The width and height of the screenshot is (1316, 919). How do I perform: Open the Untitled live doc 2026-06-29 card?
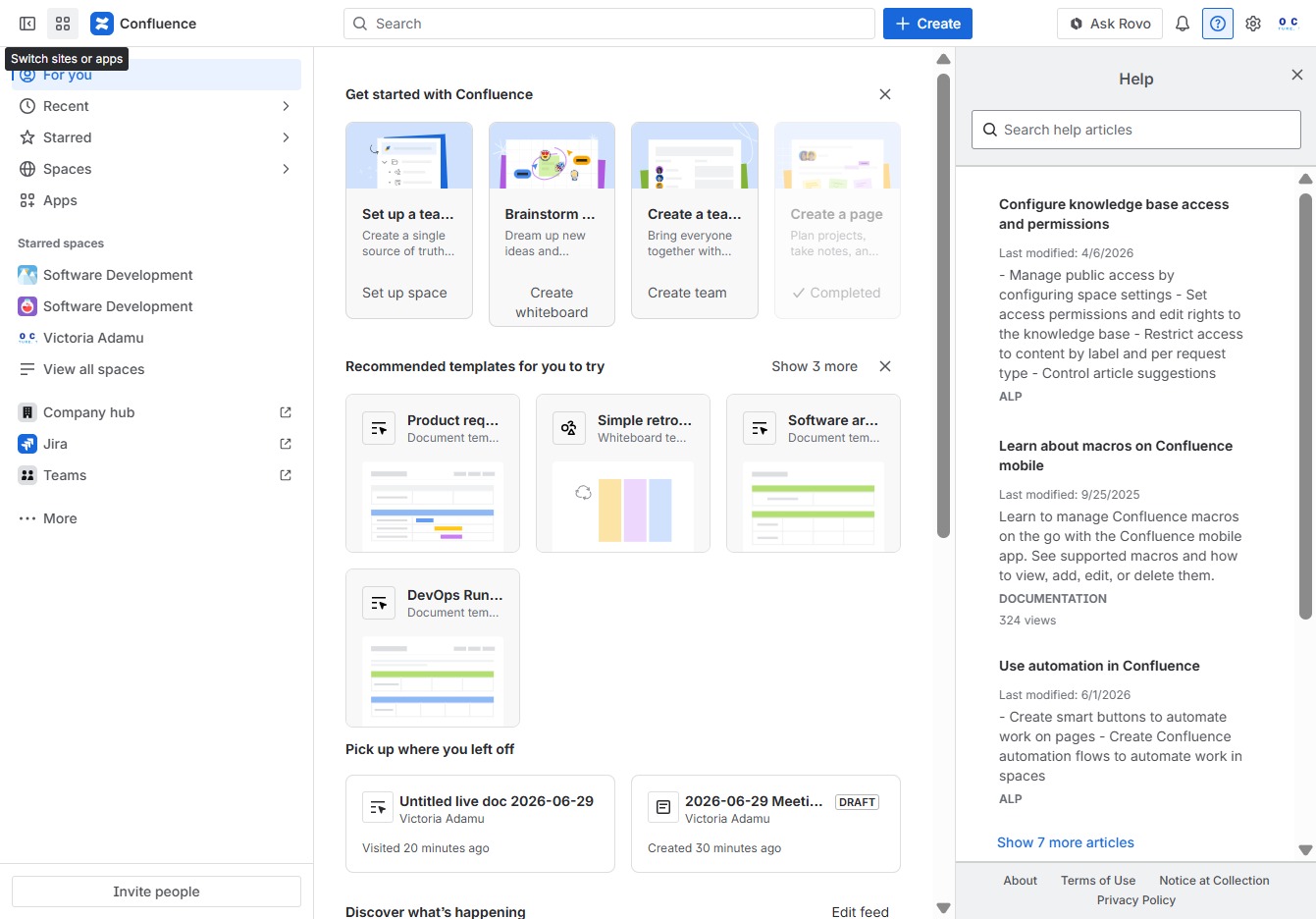point(480,824)
